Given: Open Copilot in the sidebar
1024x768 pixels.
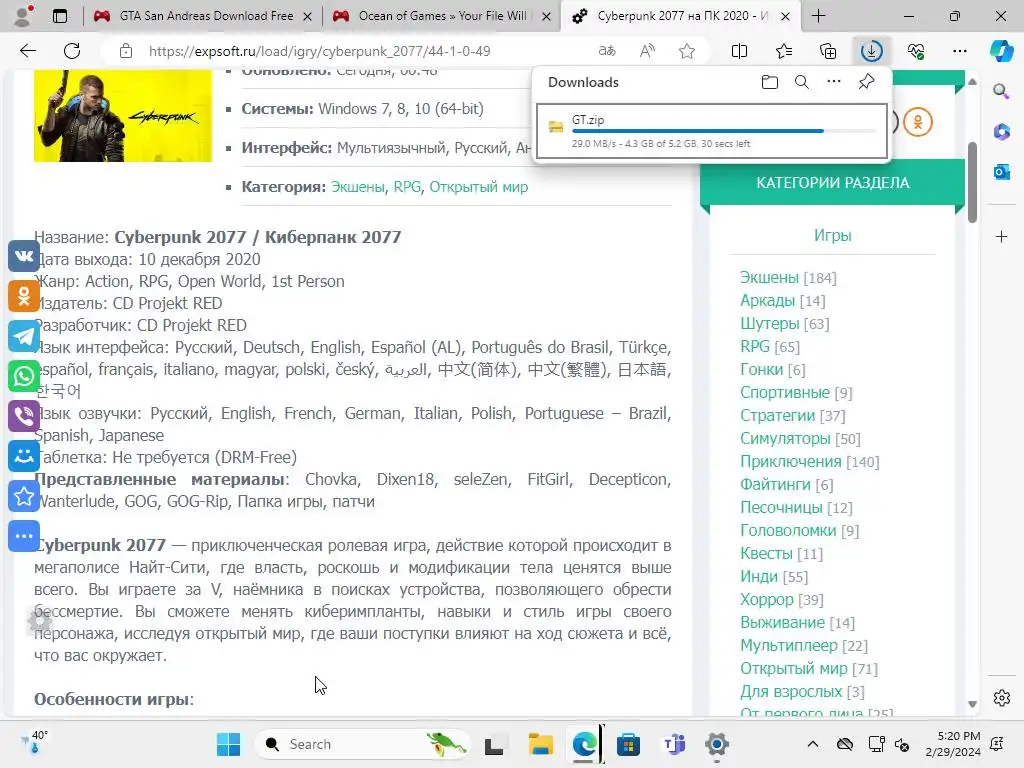Looking at the screenshot, I should pos(1001,51).
